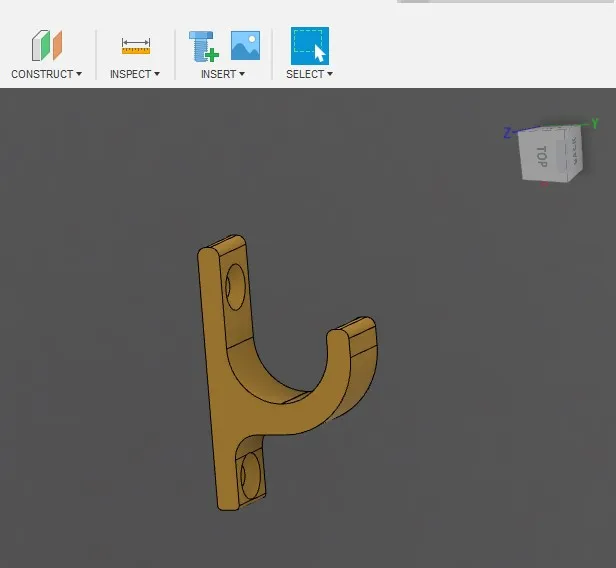
Task: Click the green Y axis label
Action: (595, 124)
